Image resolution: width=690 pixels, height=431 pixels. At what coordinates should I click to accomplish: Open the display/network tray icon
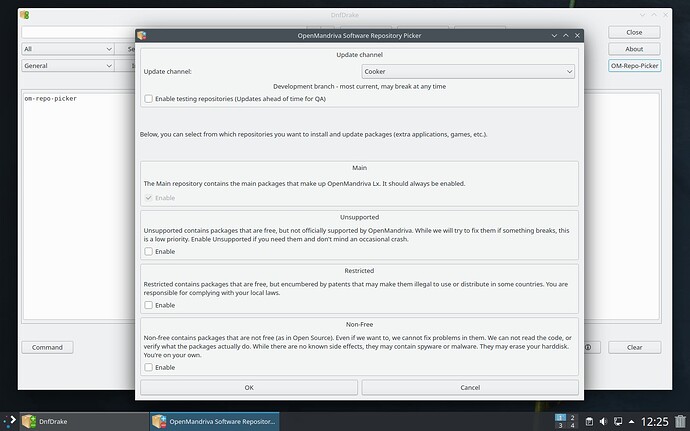click(x=618, y=421)
